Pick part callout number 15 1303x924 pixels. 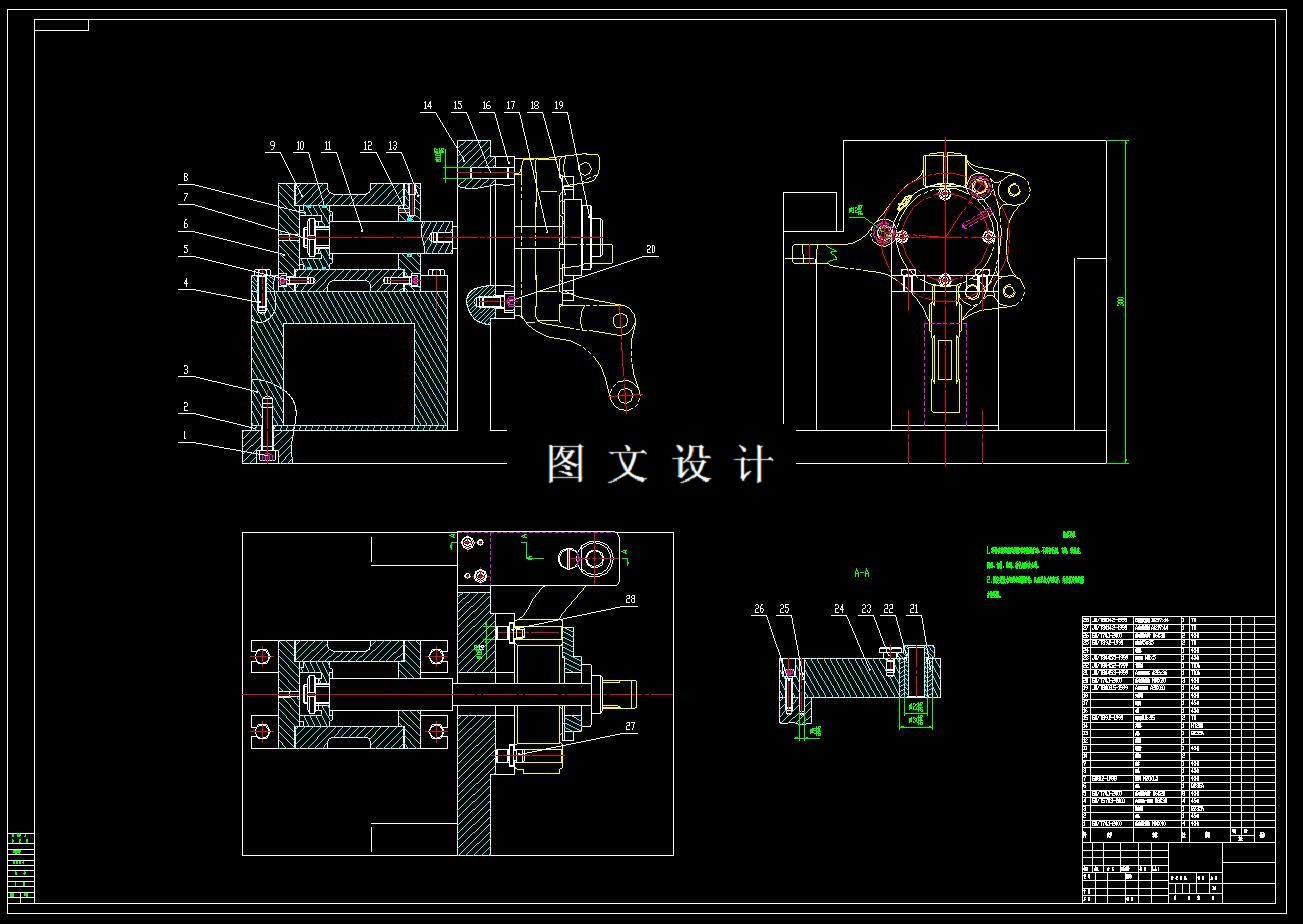[457, 105]
